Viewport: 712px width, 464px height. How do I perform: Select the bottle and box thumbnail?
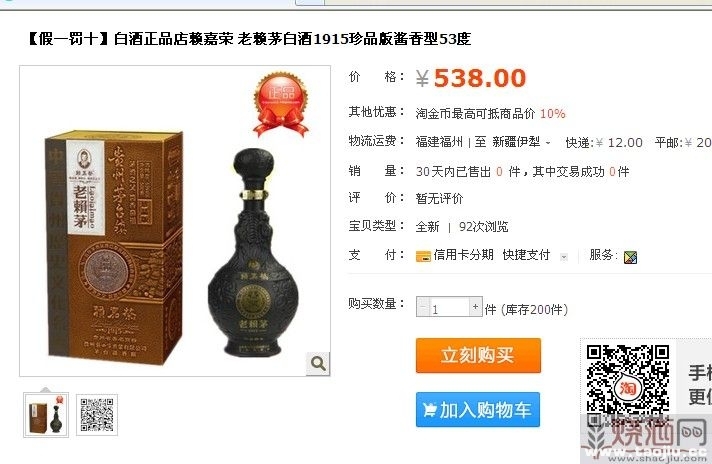pos(46,415)
